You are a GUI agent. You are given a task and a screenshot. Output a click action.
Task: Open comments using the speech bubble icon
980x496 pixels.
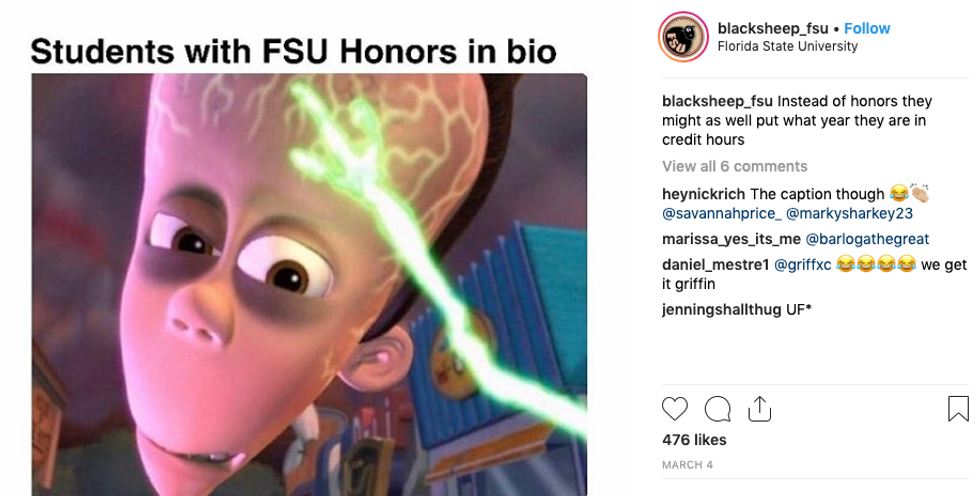(x=718, y=409)
